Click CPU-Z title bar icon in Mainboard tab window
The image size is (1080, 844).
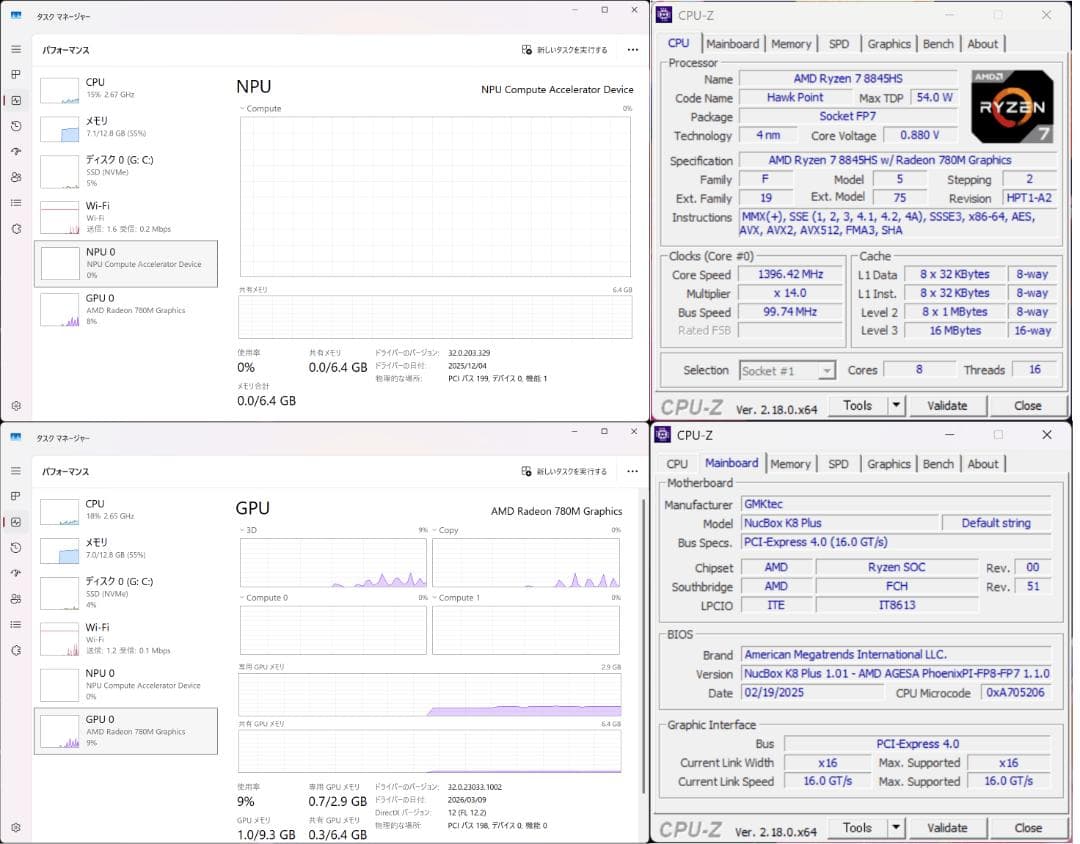pyautogui.click(x=663, y=435)
